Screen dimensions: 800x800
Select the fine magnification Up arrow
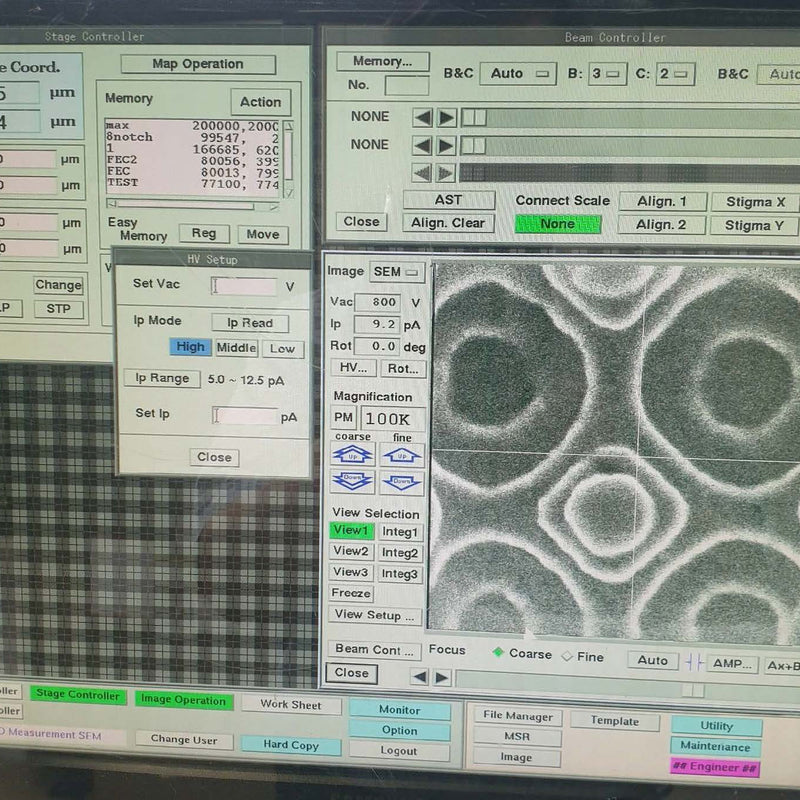point(401,456)
